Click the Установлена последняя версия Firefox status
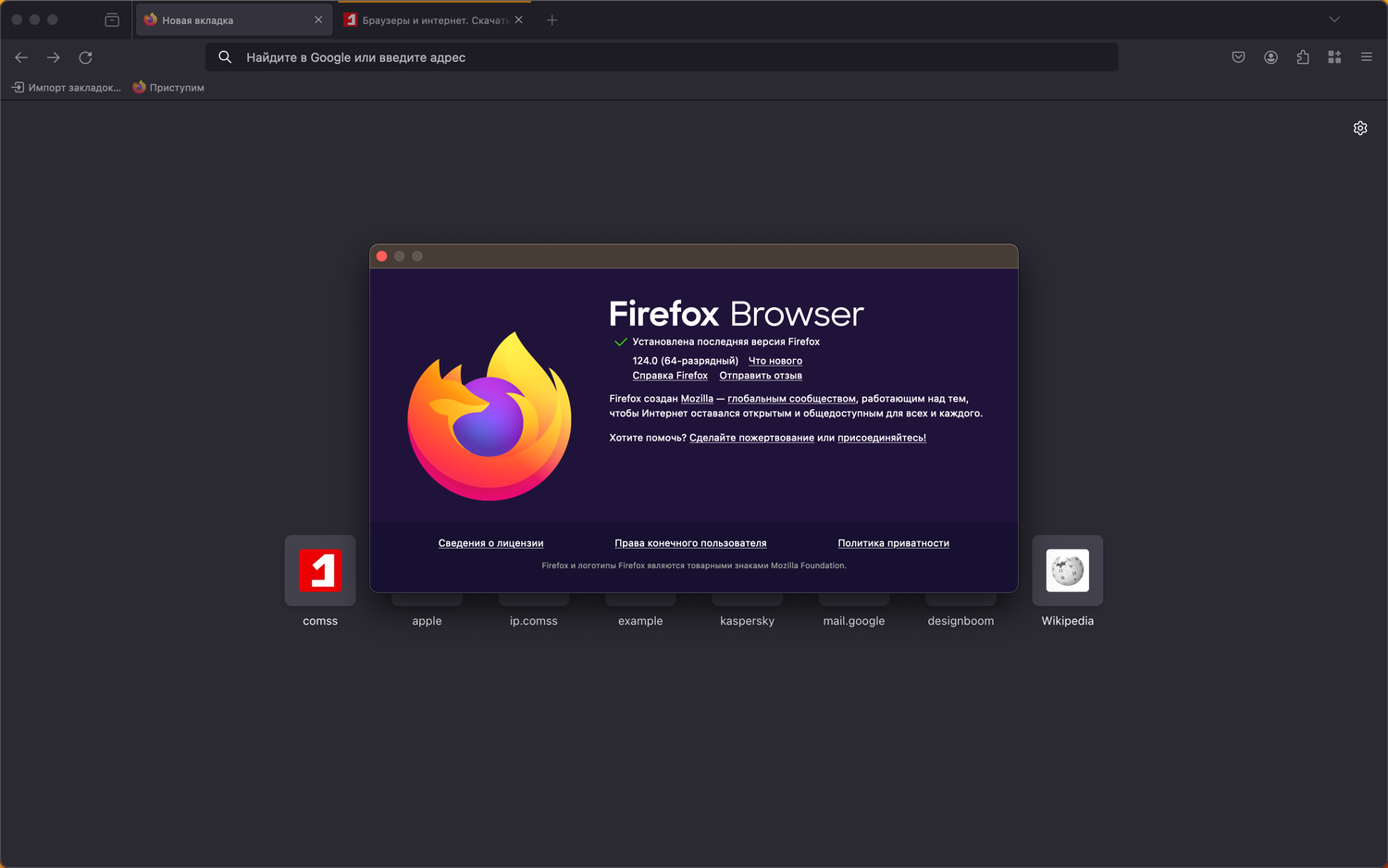This screenshot has width=1388, height=868. click(726, 341)
